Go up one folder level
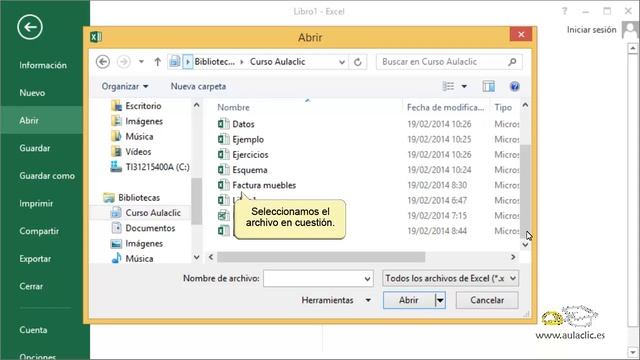The height and width of the screenshot is (360, 640). (x=158, y=62)
